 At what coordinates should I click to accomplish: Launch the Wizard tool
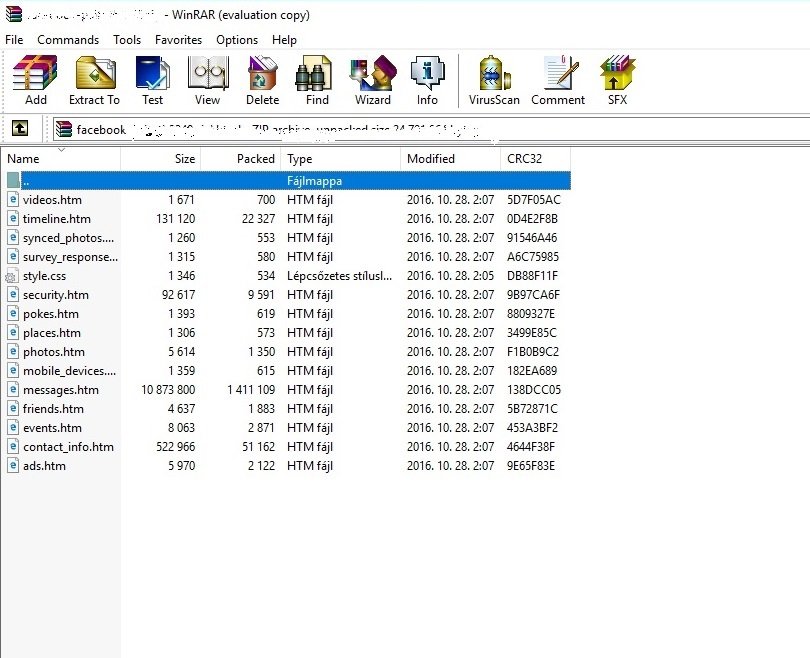(x=372, y=80)
